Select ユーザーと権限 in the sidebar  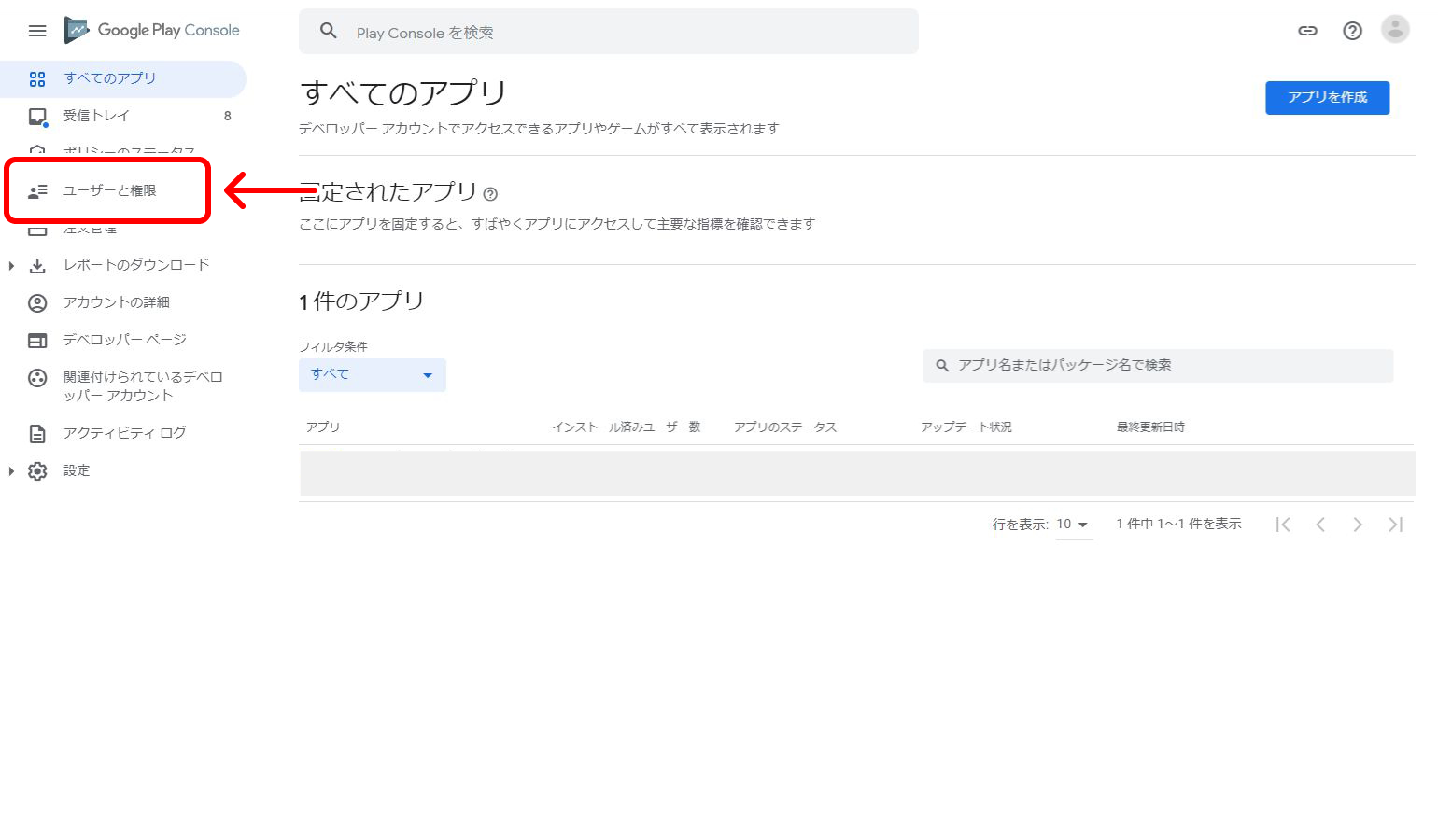click(x=109, y=190)
